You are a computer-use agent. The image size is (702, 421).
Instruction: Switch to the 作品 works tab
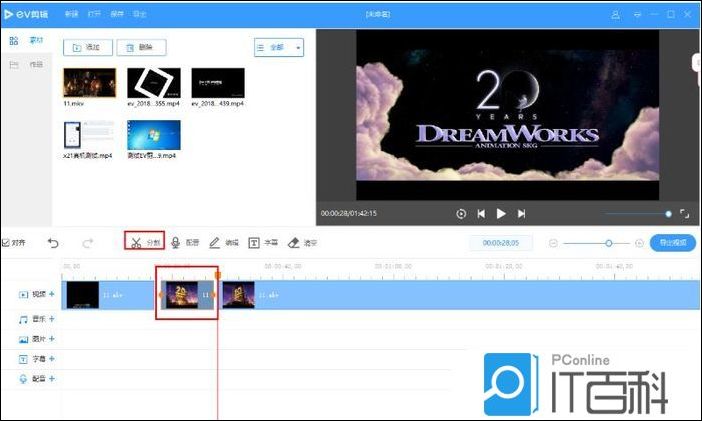pyautogui.click(x=26, y=65)
